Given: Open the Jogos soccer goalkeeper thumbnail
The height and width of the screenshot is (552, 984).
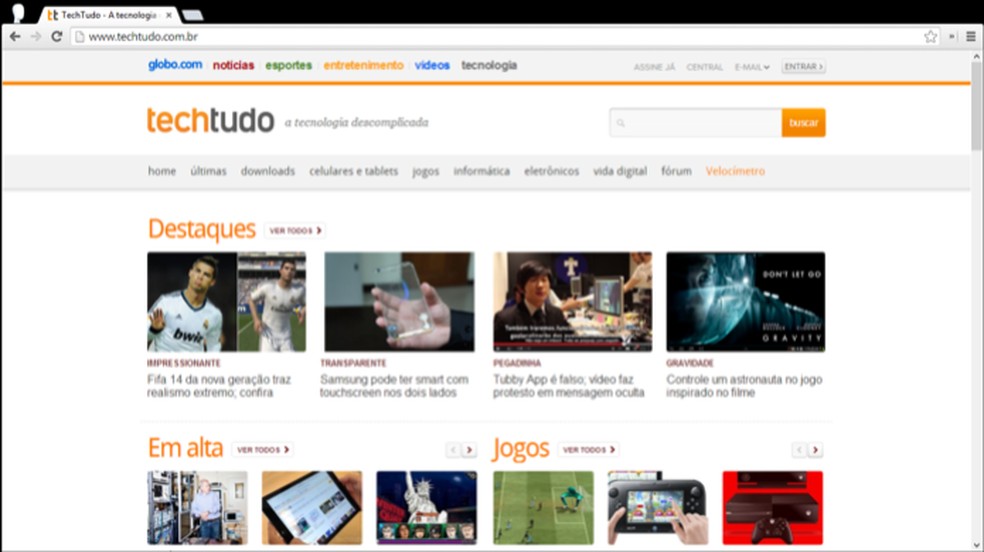Looking at the screenshot, I should pos(543,507).
